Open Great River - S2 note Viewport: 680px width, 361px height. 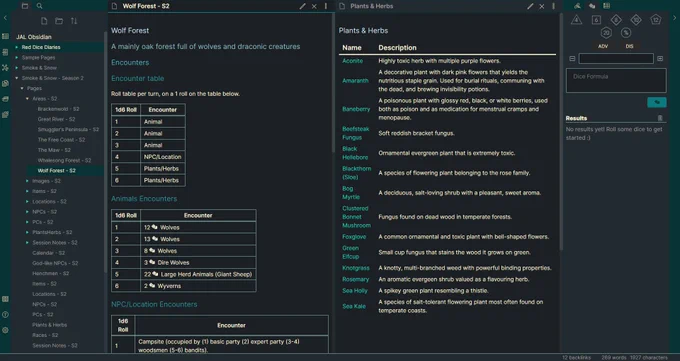coord(56,119)
